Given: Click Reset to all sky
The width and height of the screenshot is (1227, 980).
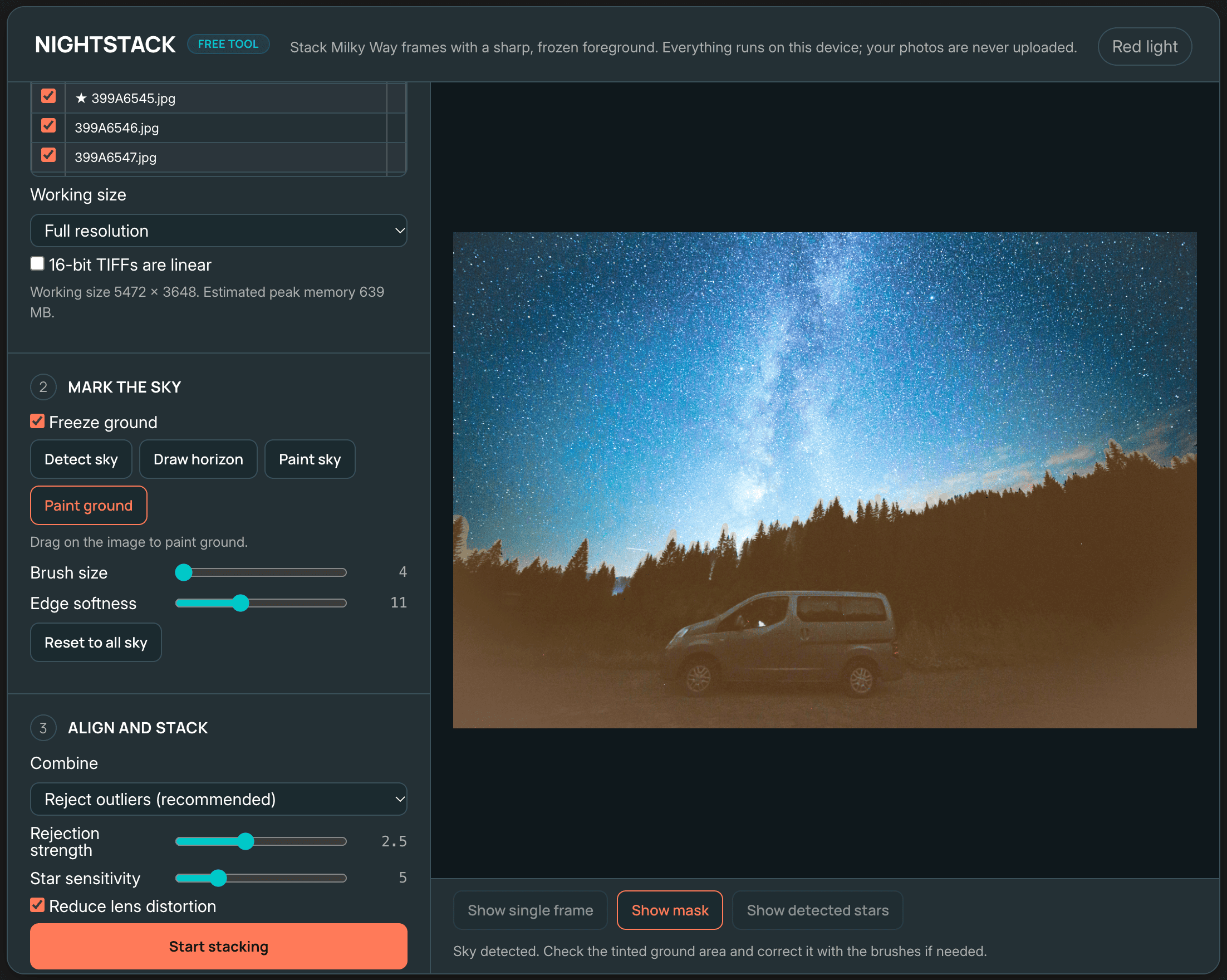Looking at the screenshot, I should (96, 642).
